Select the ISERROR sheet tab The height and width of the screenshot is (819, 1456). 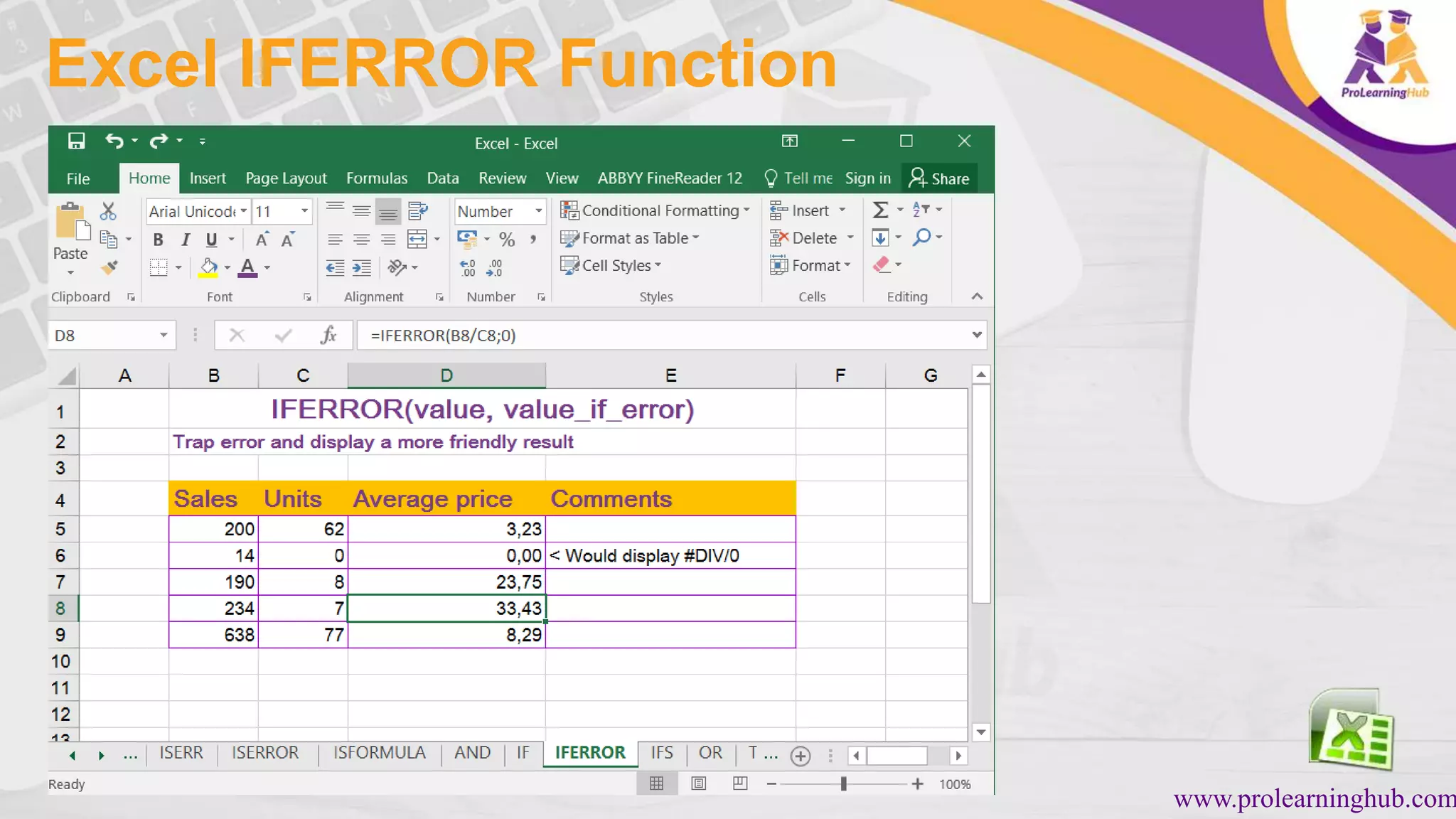pos(265,753)
